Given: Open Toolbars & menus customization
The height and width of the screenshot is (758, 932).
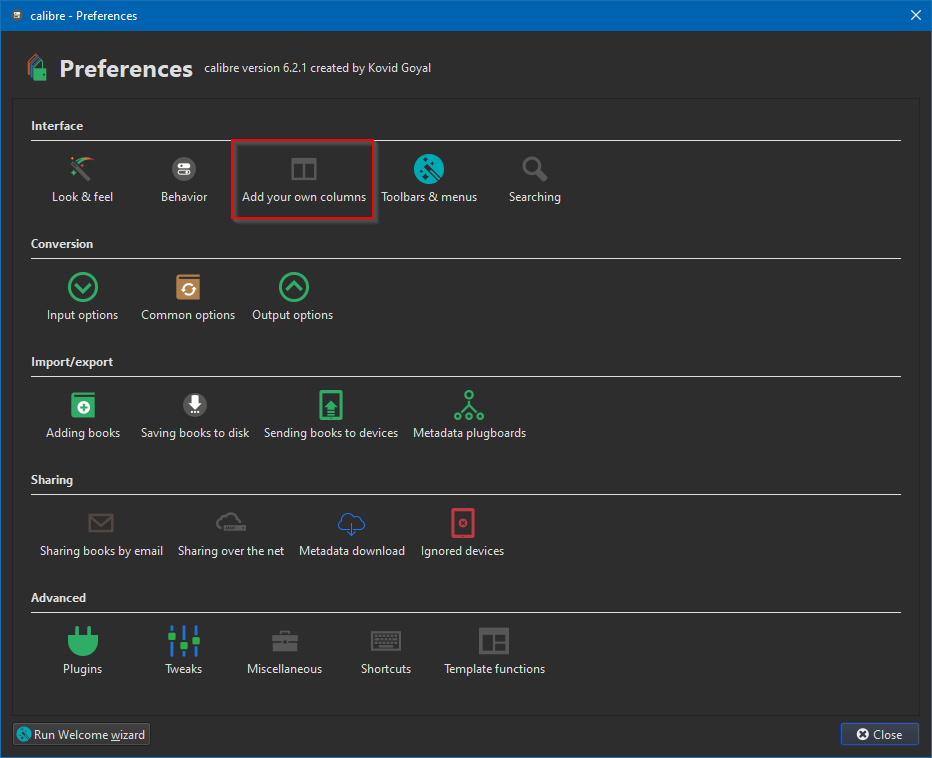Looking at the screenshot, I should tap(429, 180).
